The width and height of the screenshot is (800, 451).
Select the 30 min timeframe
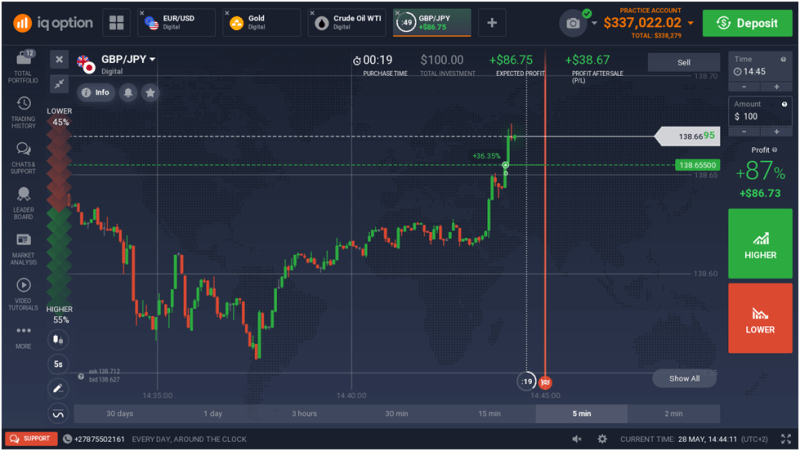[x=396, y=414]
